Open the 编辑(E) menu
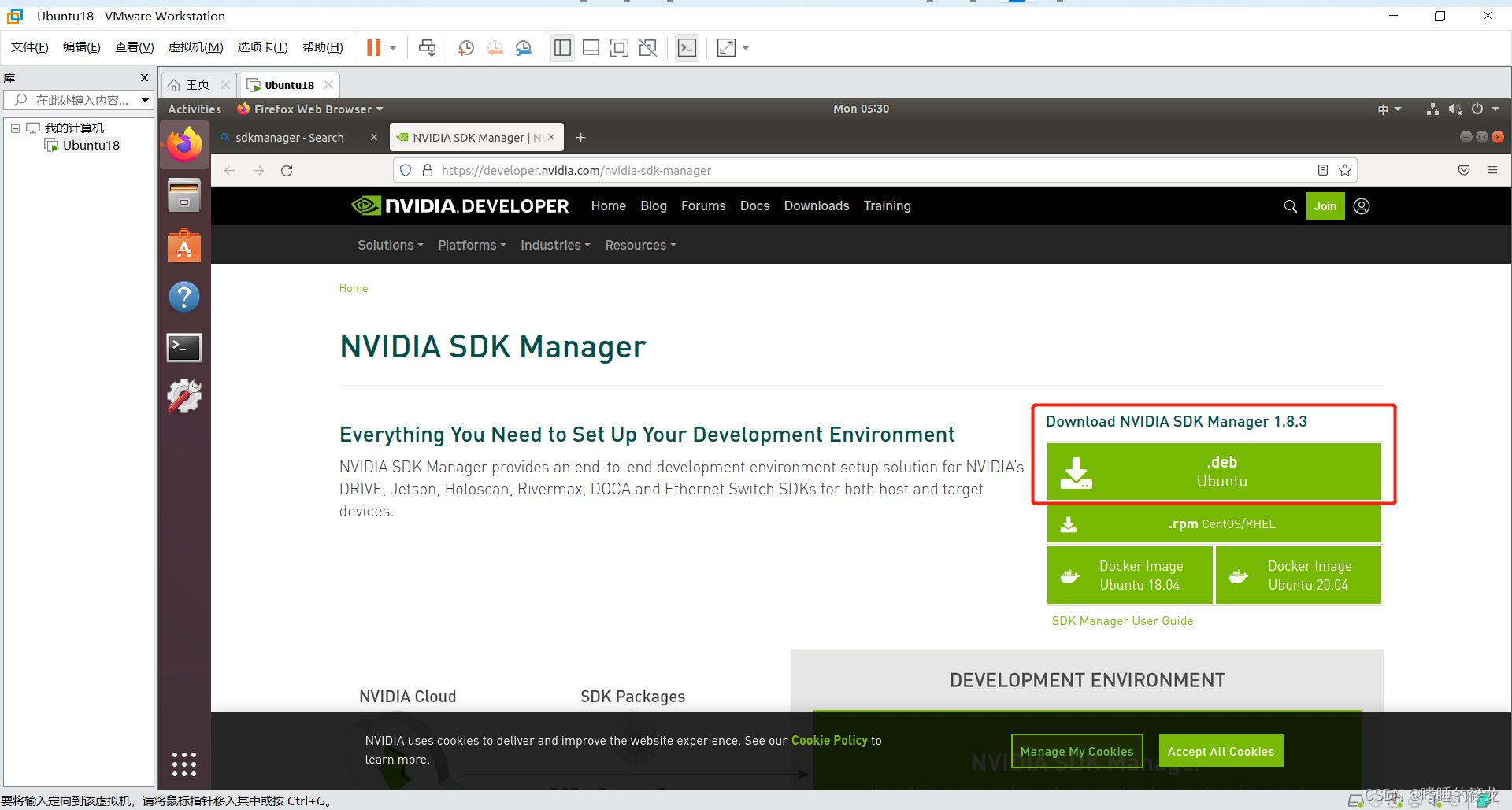The height and width of the screenshot is (810, 1512). point(82,47)
